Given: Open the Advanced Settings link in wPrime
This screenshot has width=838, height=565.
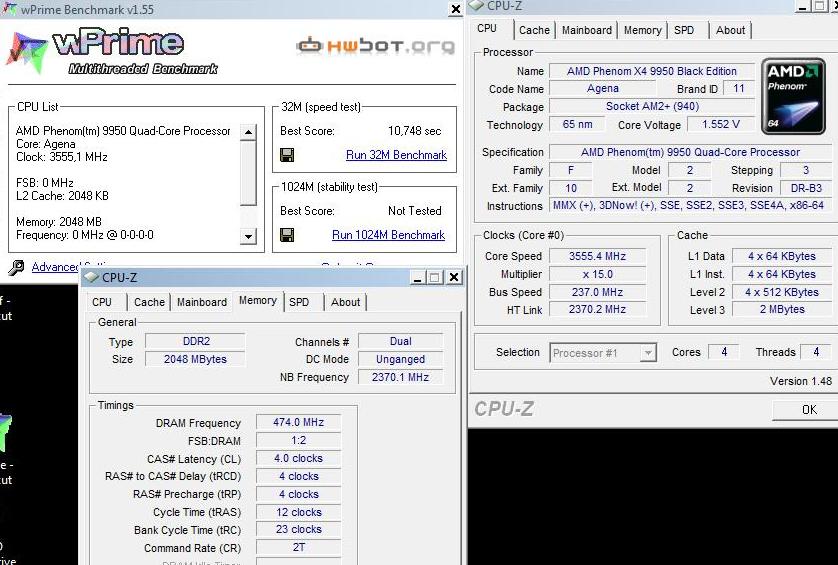Looking at the screenshot, I should pos(55,267).
